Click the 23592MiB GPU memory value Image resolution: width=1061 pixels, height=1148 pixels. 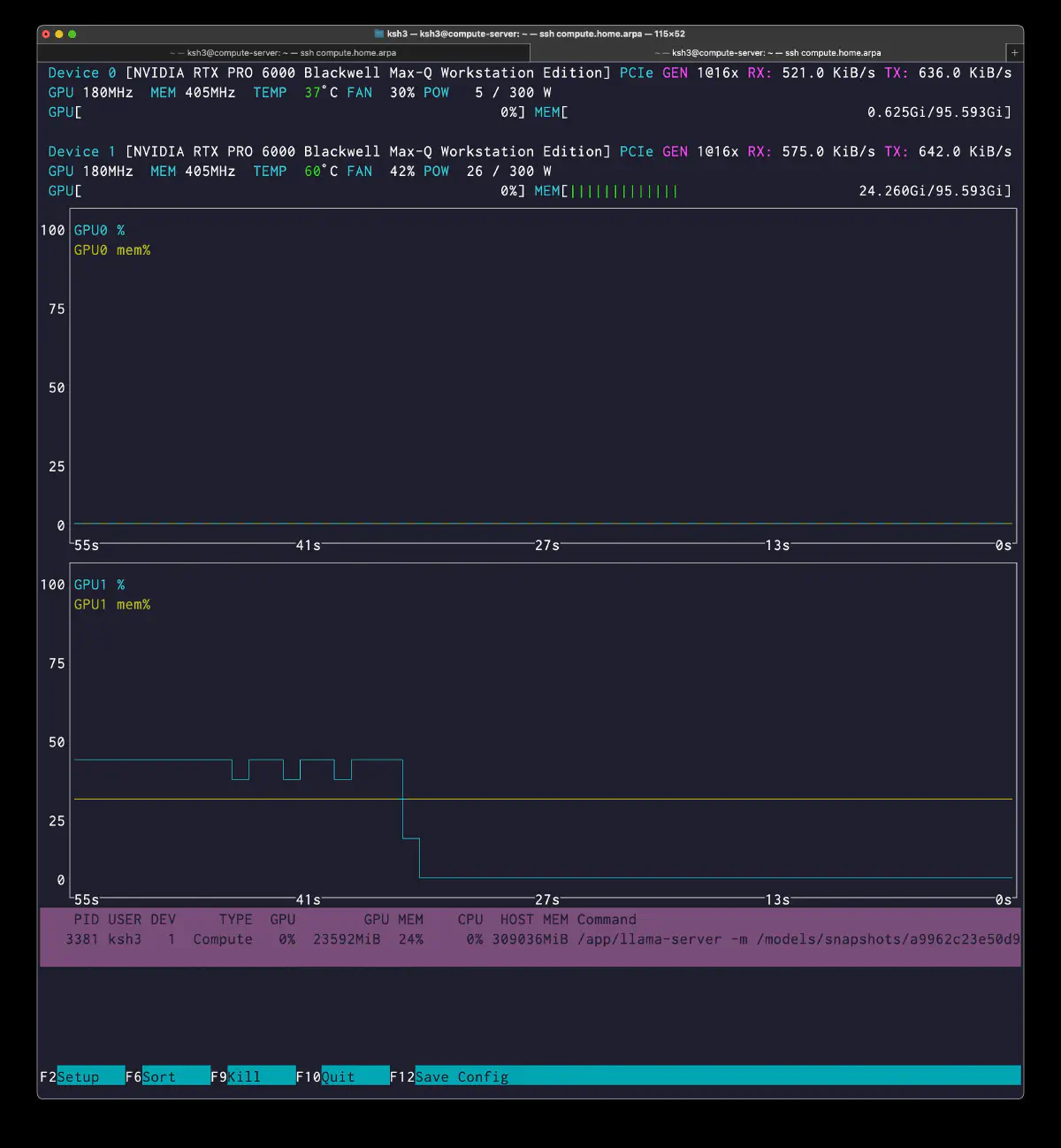347,939
